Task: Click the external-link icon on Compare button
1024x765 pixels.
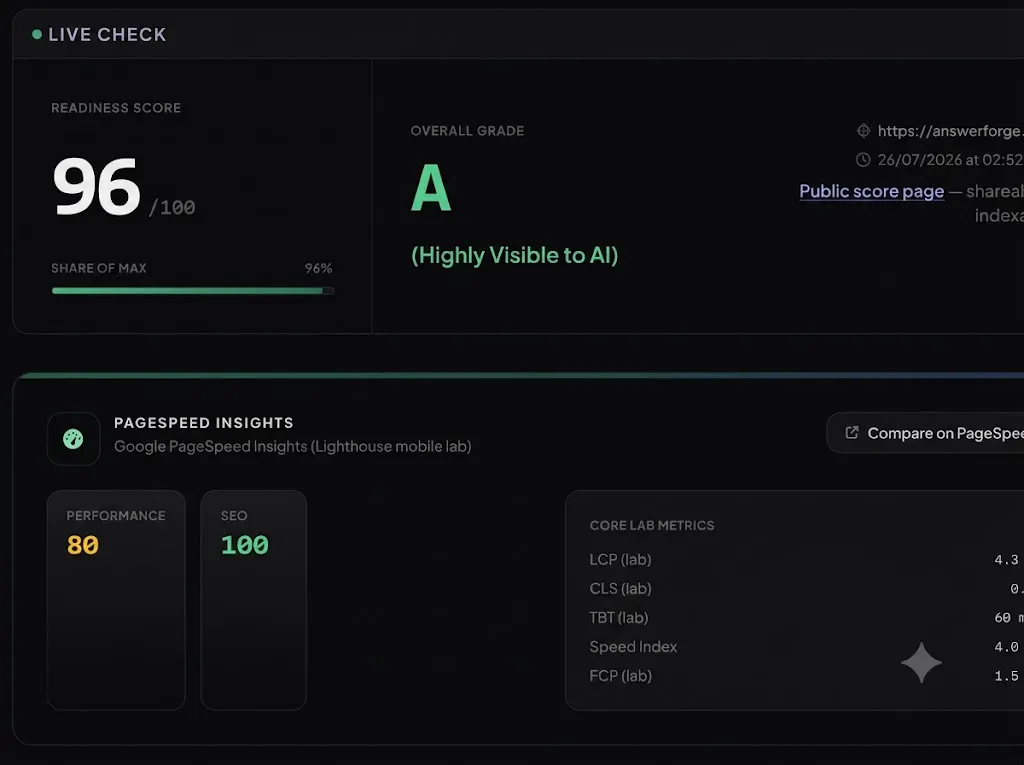Action: 852,432
